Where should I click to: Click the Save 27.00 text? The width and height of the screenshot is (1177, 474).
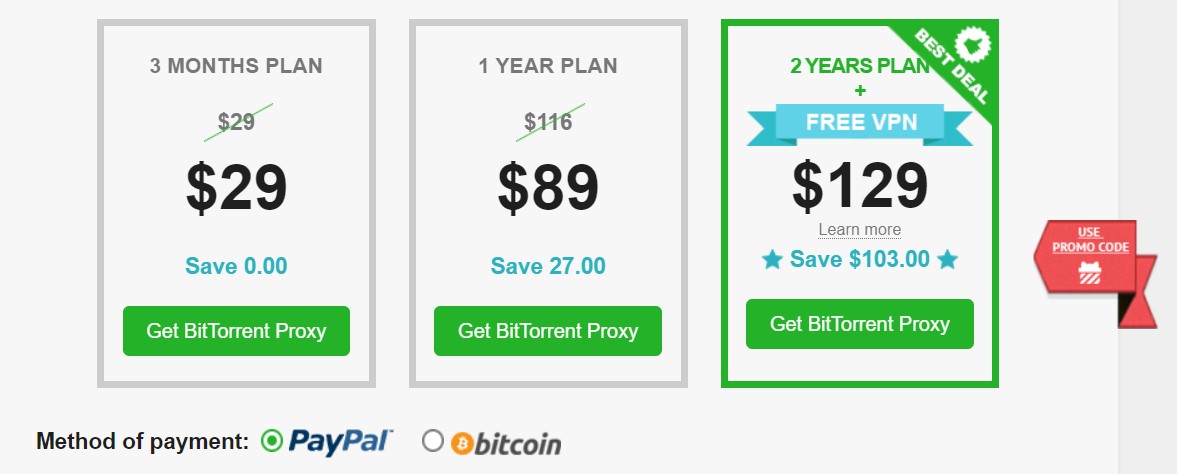[x=548, y=266]
